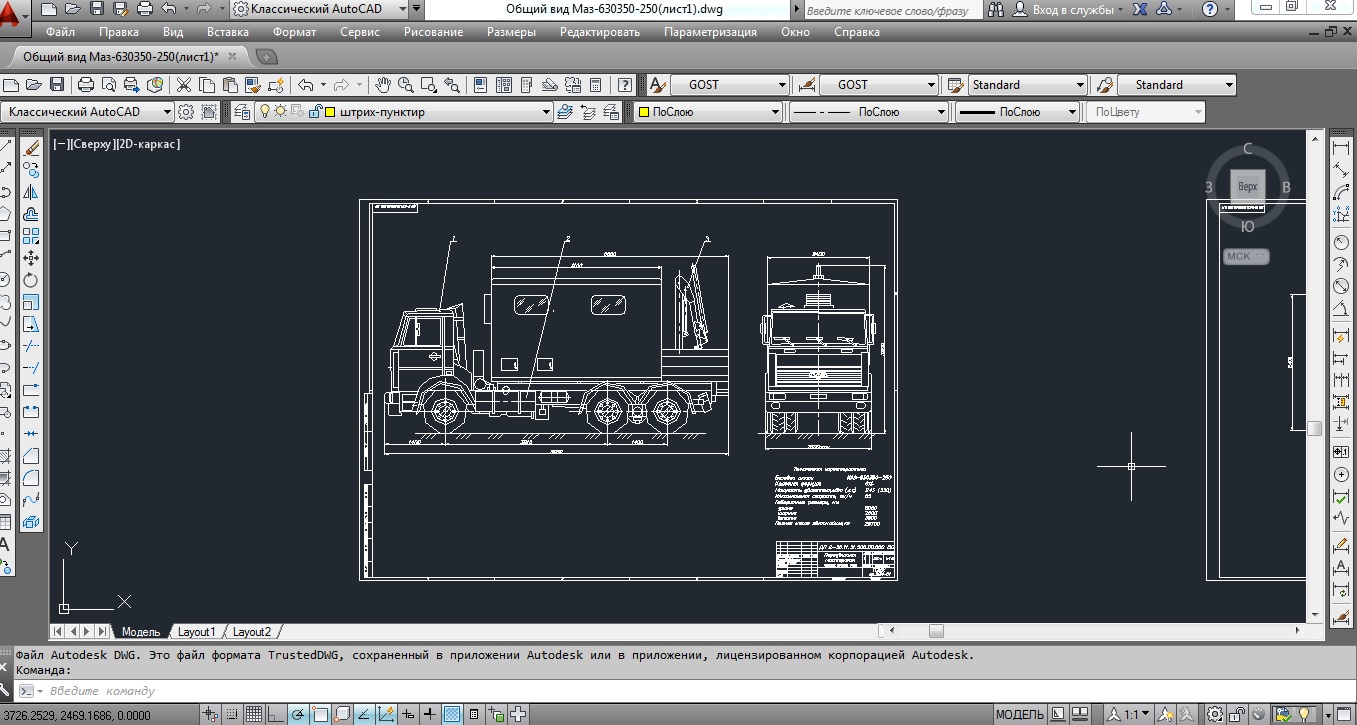Open the Параметризация menu
The width and height of the screenshot is (1357, 725).
710,32
